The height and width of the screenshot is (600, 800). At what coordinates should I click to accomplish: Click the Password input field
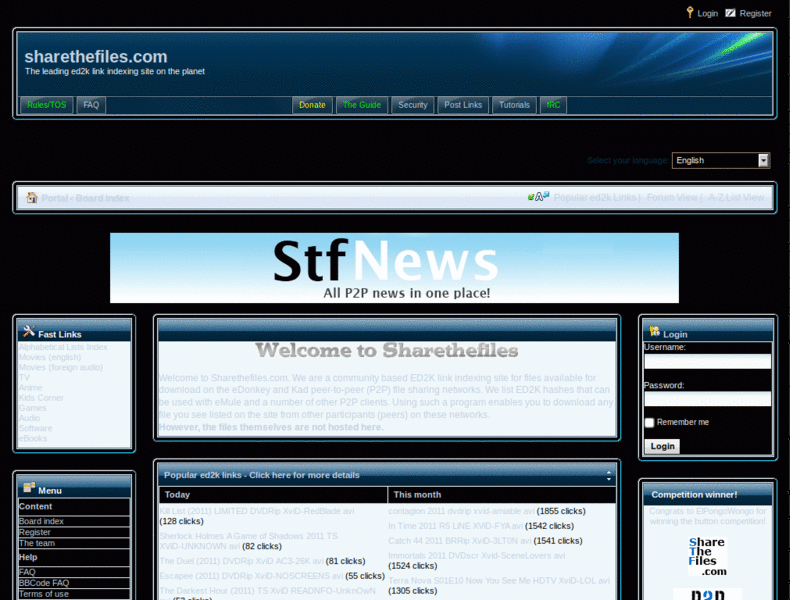[708, 399]
